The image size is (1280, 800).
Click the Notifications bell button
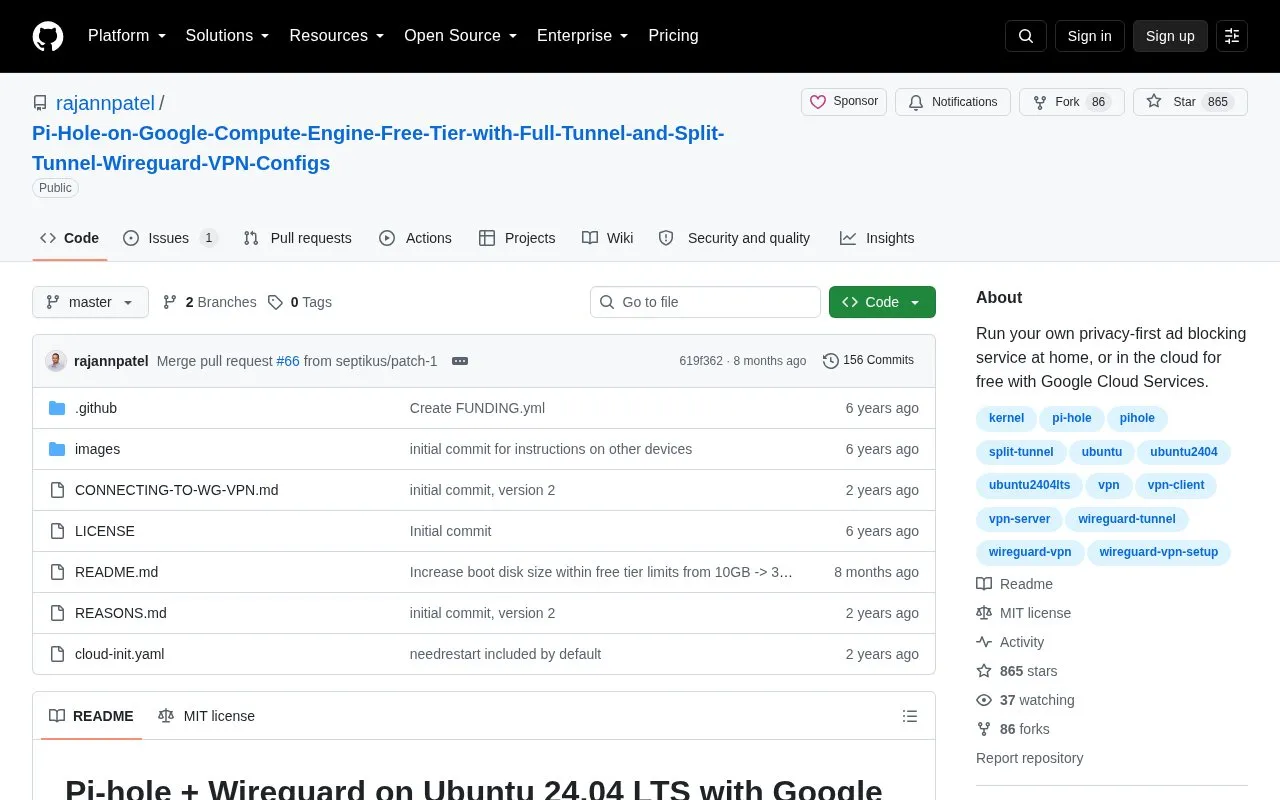coord(953,102)
